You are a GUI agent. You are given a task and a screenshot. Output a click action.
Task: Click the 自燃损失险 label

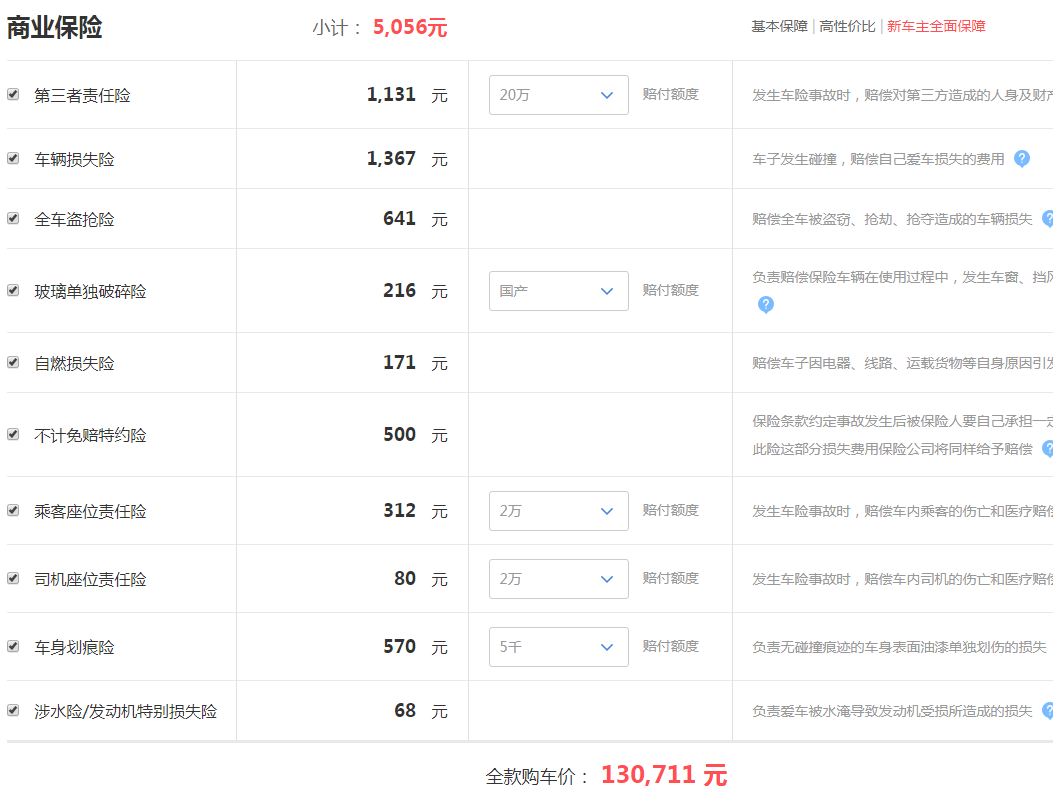click(74, 363)
